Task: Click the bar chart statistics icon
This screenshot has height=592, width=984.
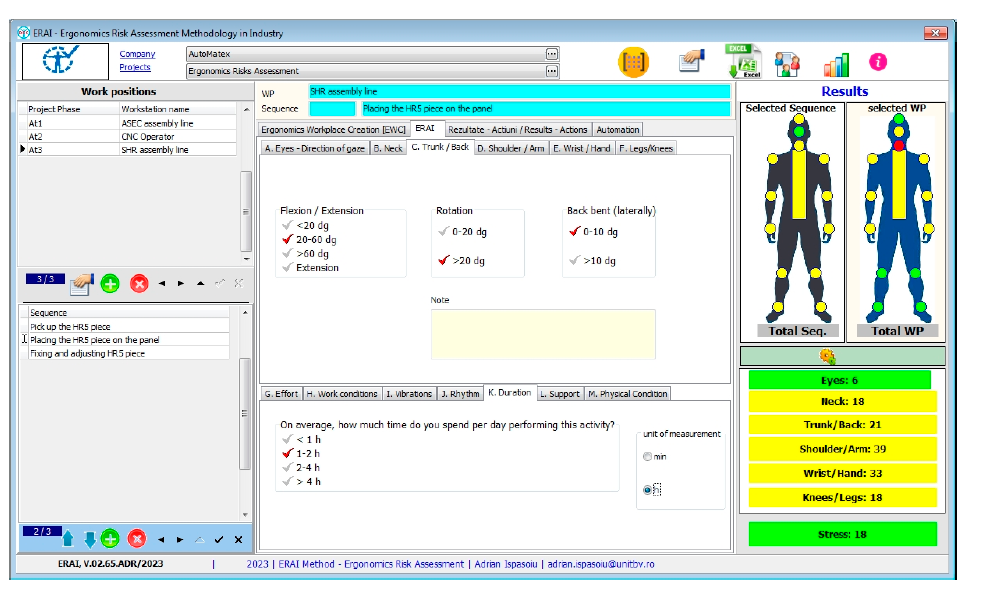Action: coord(836,64)
